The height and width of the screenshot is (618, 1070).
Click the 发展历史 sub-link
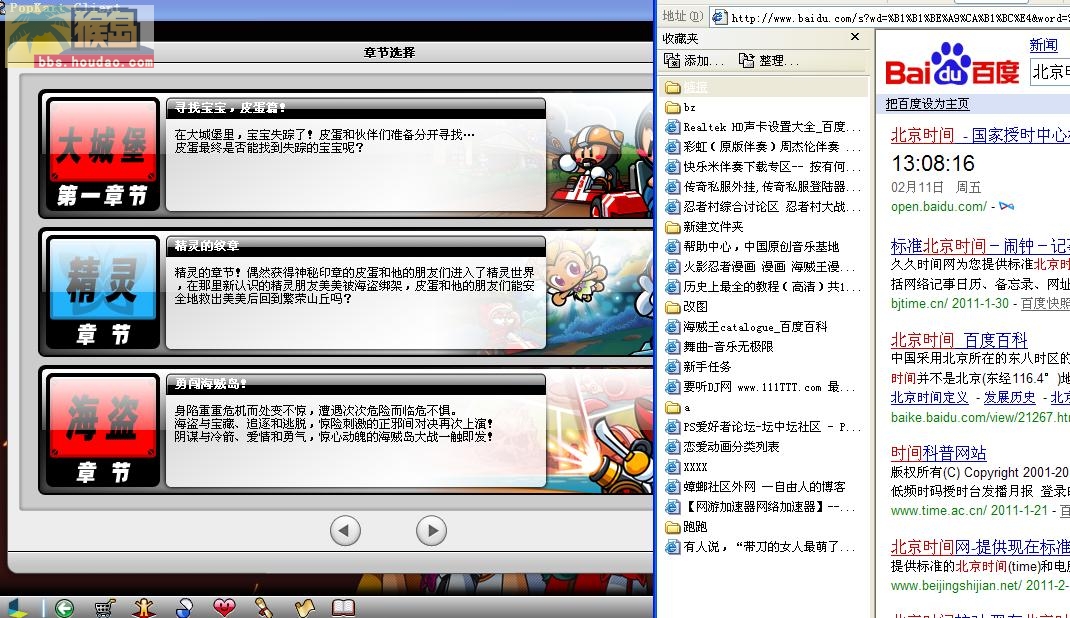point(1009,397)
